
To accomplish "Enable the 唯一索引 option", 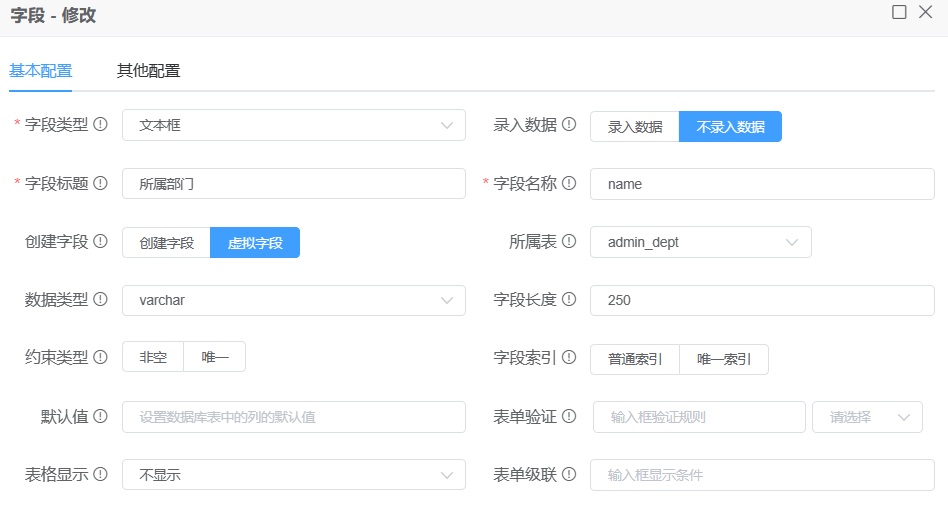I will (x=723, y=359).
